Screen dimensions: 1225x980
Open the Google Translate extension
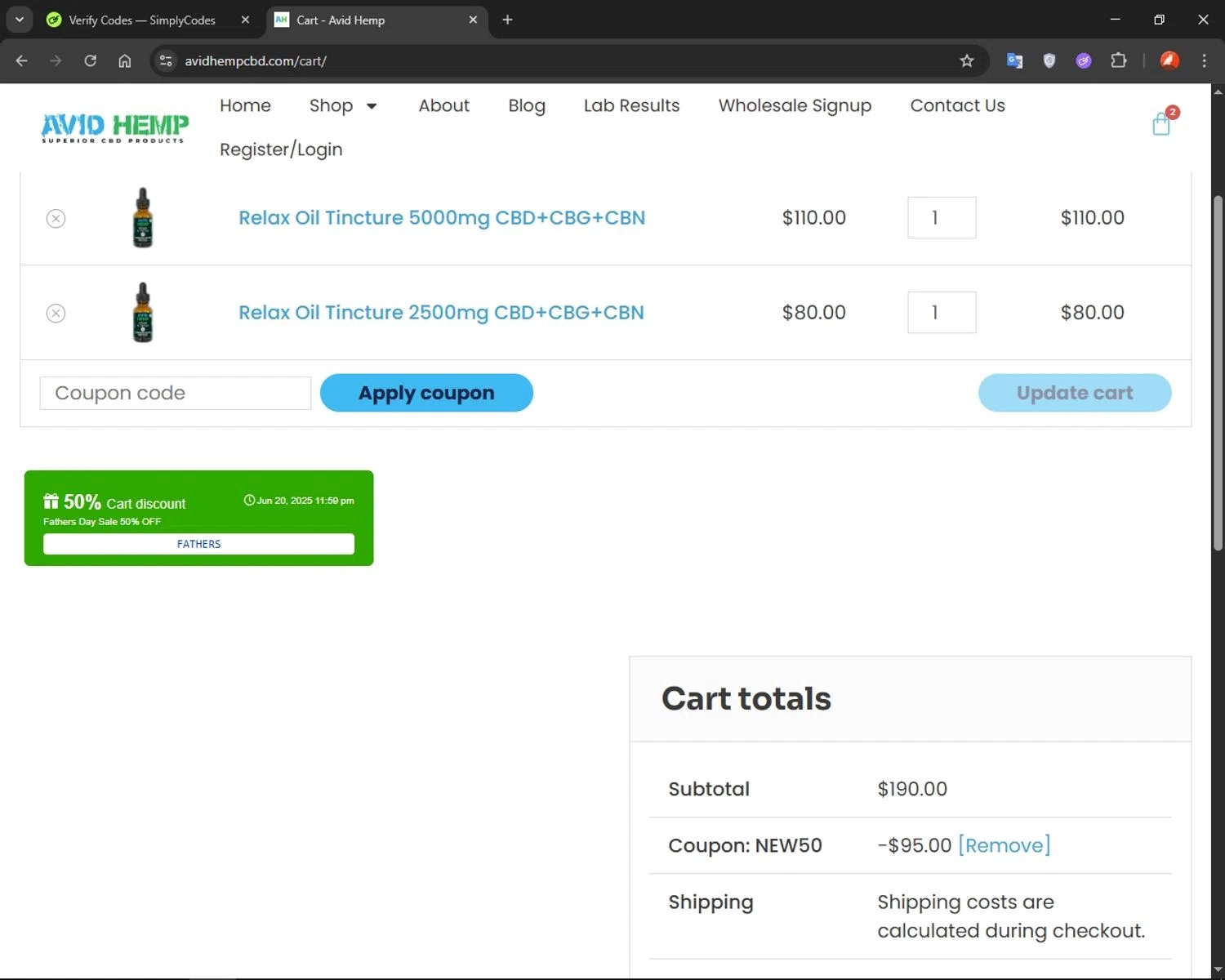[1014, 60]
